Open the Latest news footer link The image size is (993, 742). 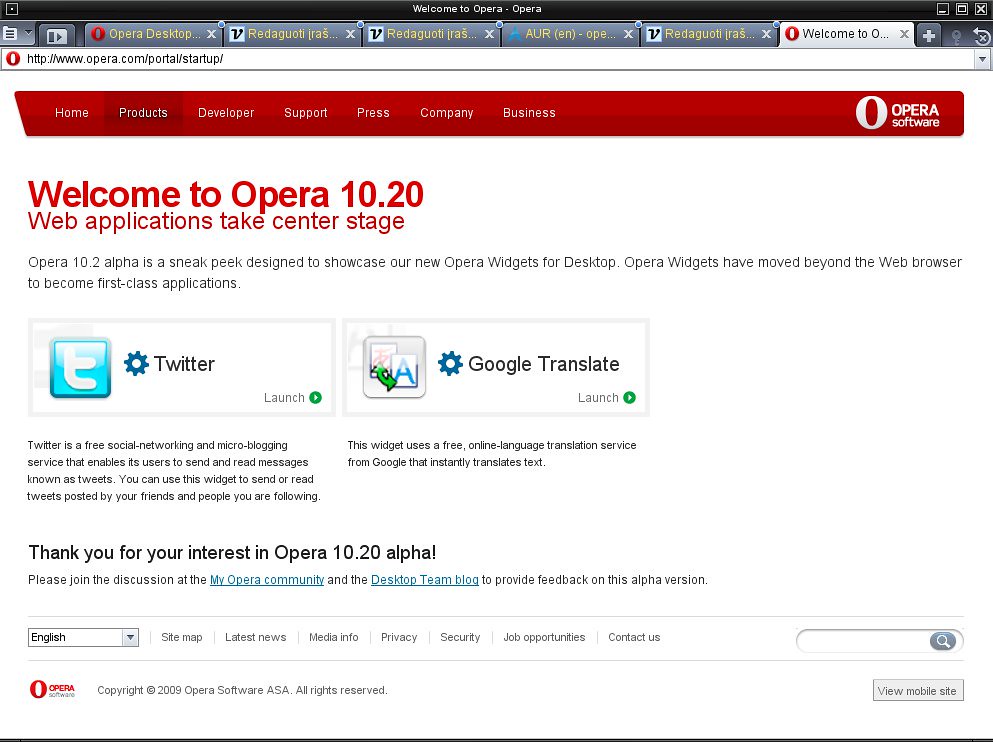pos(255,638)
